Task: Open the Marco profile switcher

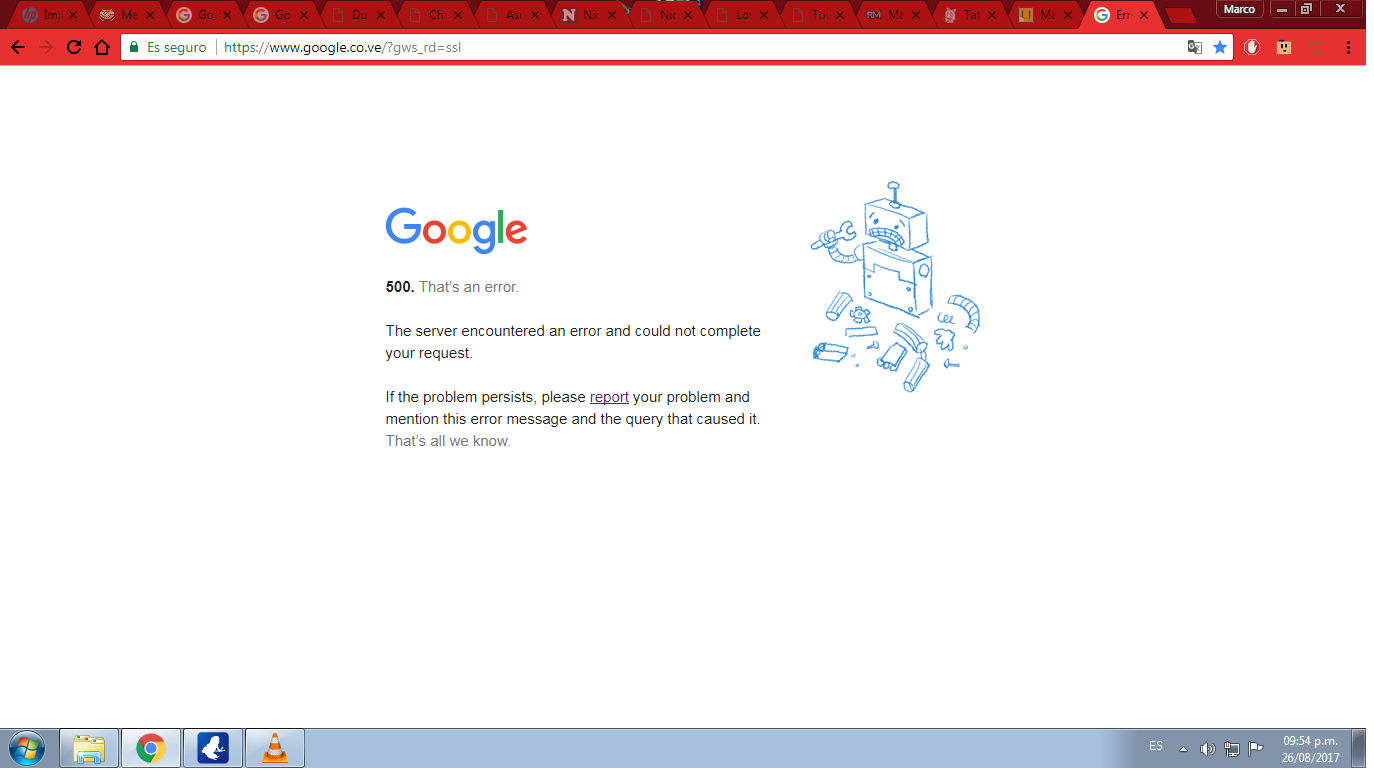Action: [1239, 9]
